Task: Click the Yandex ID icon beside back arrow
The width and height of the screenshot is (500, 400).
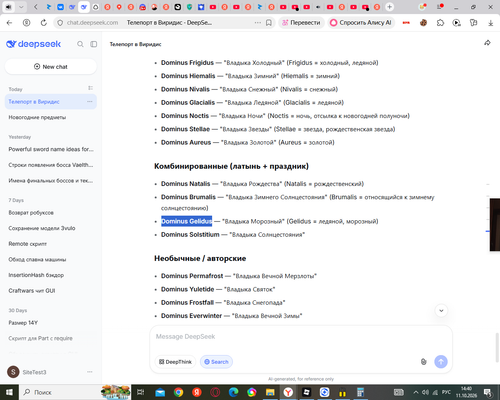Action: pyautogui.click(x=26, y=23)
